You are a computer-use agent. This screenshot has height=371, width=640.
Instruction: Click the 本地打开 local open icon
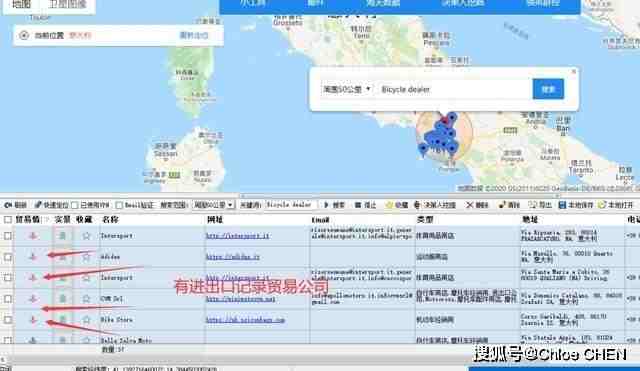click(602, 205)
